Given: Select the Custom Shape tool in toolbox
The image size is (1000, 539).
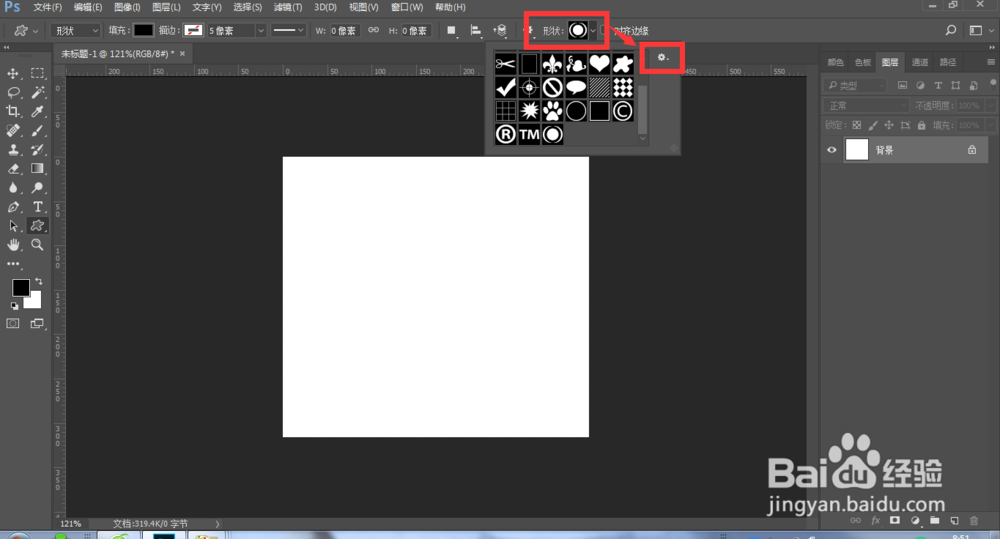Looking at the screenshot, I should click(37, 226).
